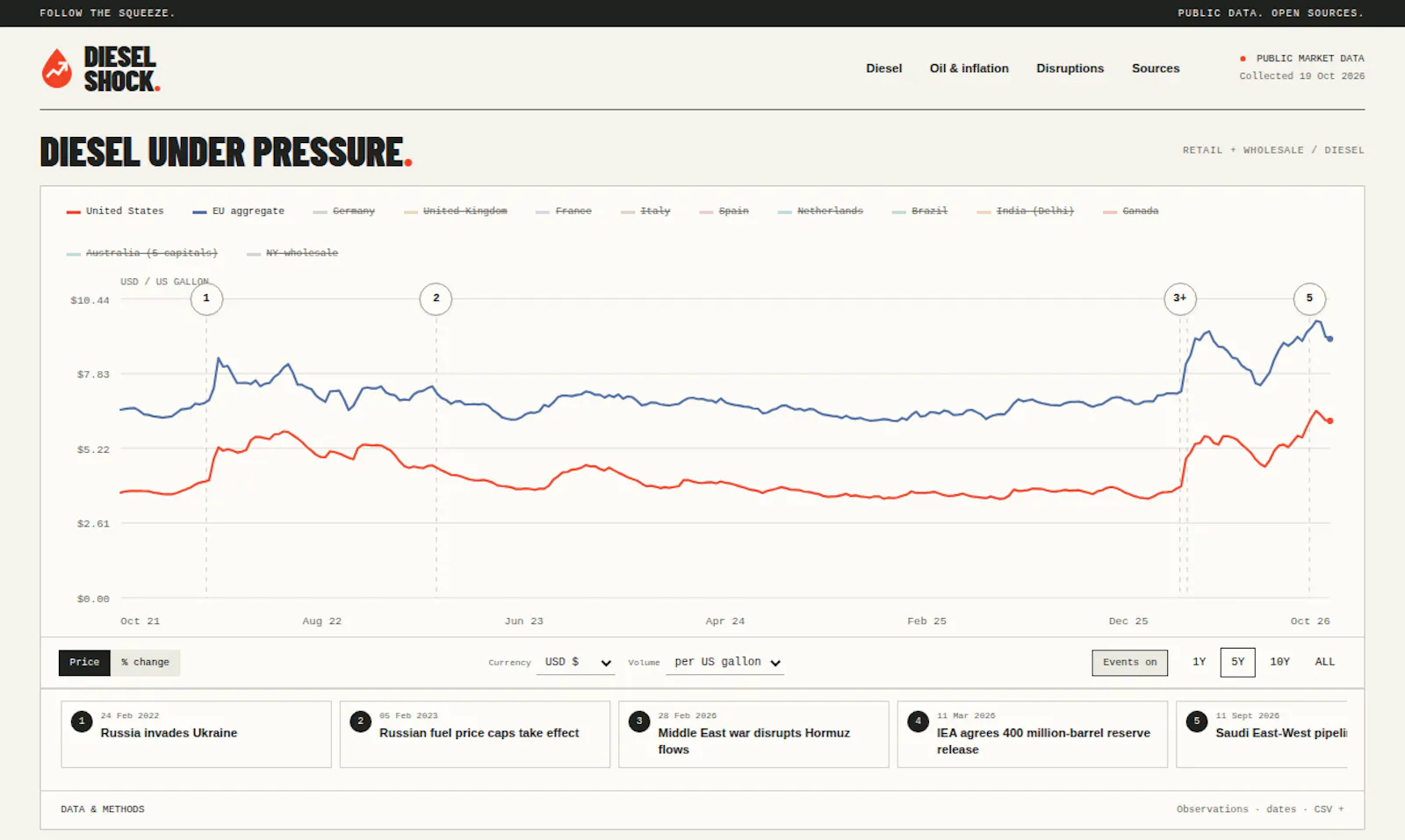Open the Currency USD $ dropdown
The width and height of the screenshot is (1405, 840).
pos(576,663)
